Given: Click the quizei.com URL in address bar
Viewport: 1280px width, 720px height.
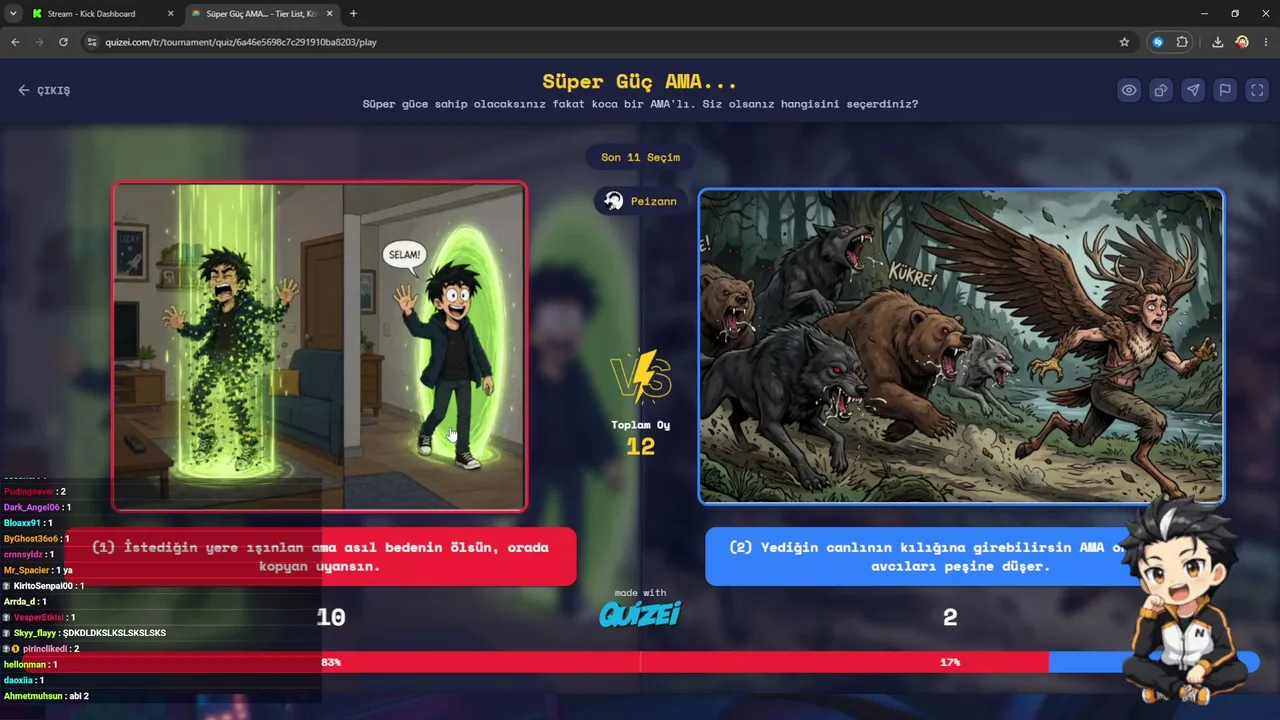Looking at the screenshot, I should click(x=241, y=42).
